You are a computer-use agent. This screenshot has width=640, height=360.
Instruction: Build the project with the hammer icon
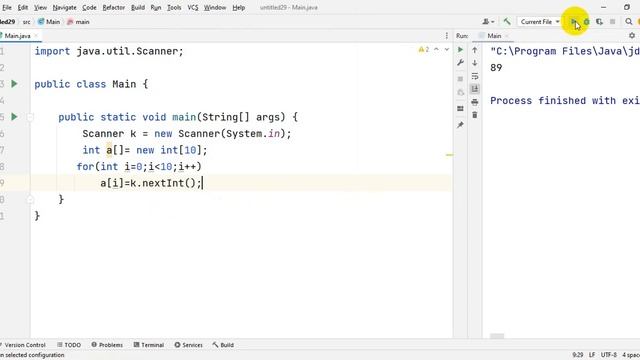click(x=507, y=22)
